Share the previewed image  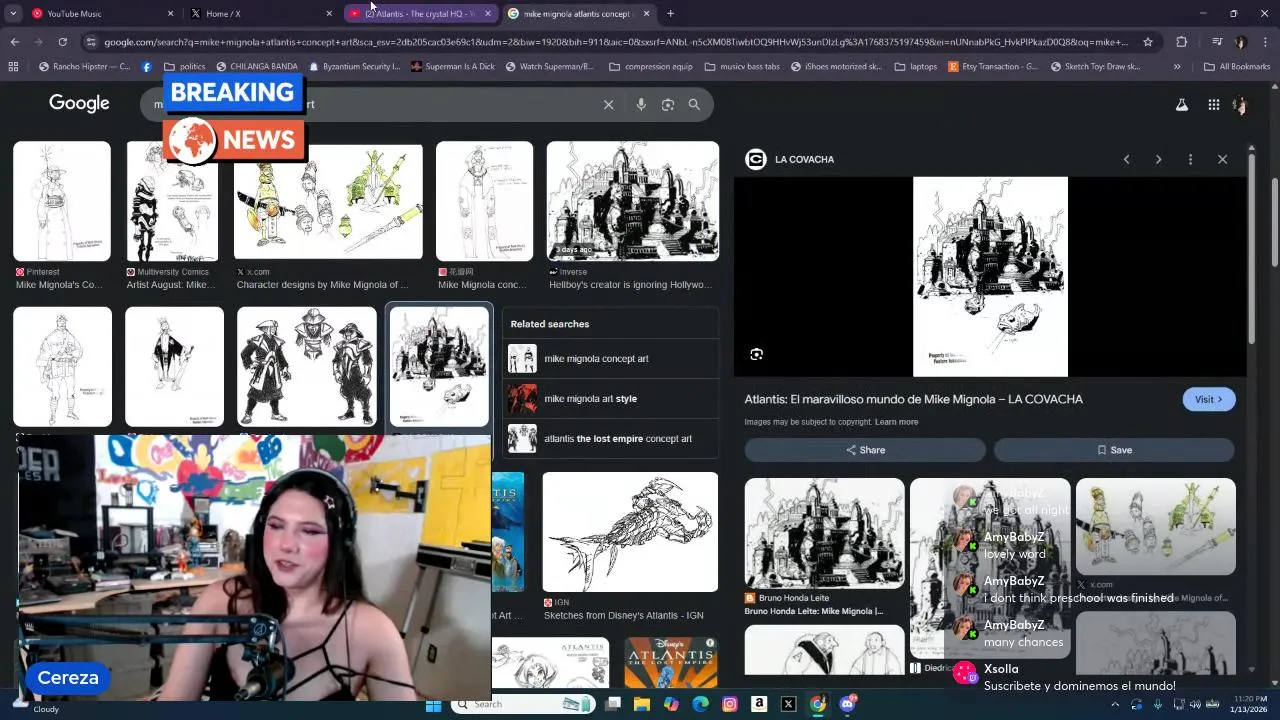coord(865,450)
